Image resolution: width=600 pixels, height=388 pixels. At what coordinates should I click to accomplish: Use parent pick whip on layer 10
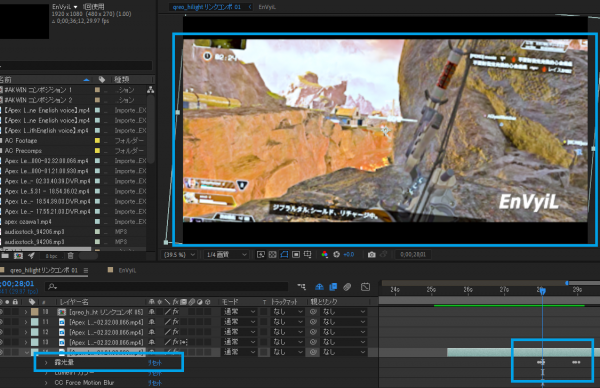pyautogui.click(x=313, y=312)
